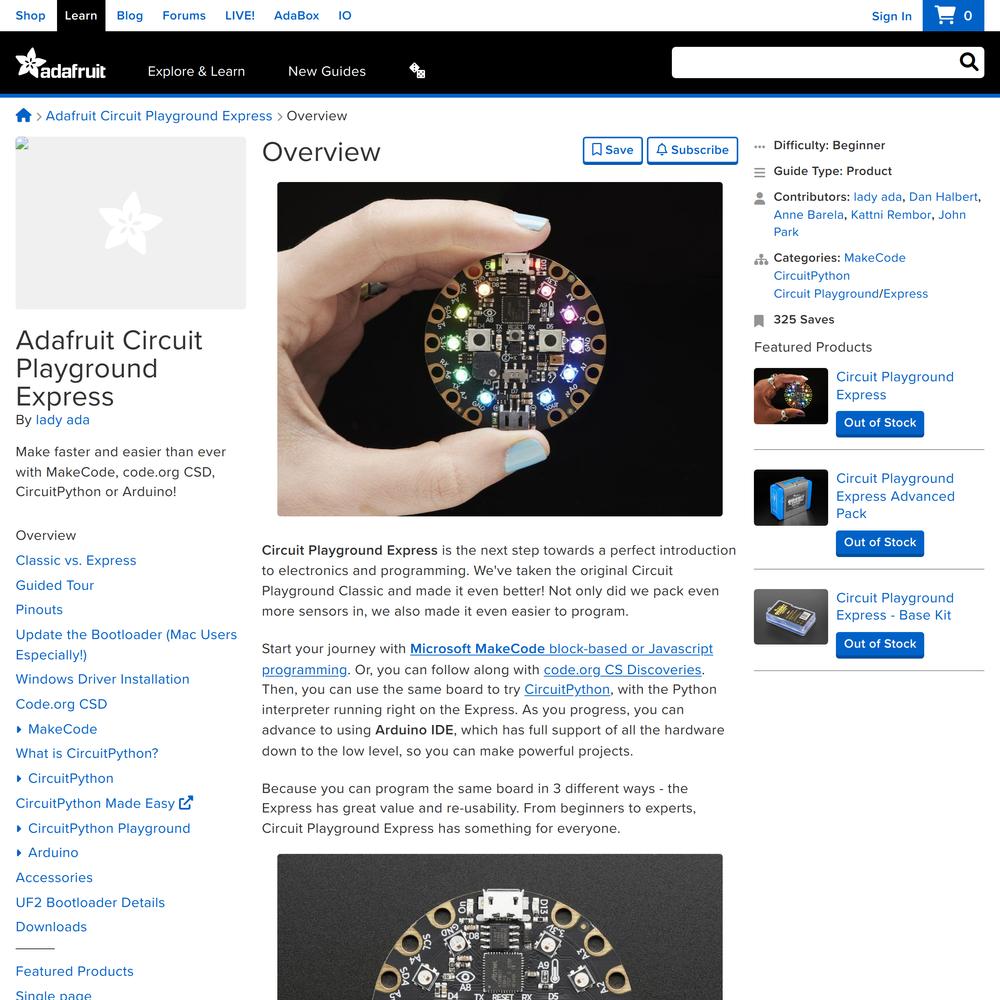This screenshot has width=1000, height=1000.
Task: Expand the MakeCode section
Action: [18, 729]
